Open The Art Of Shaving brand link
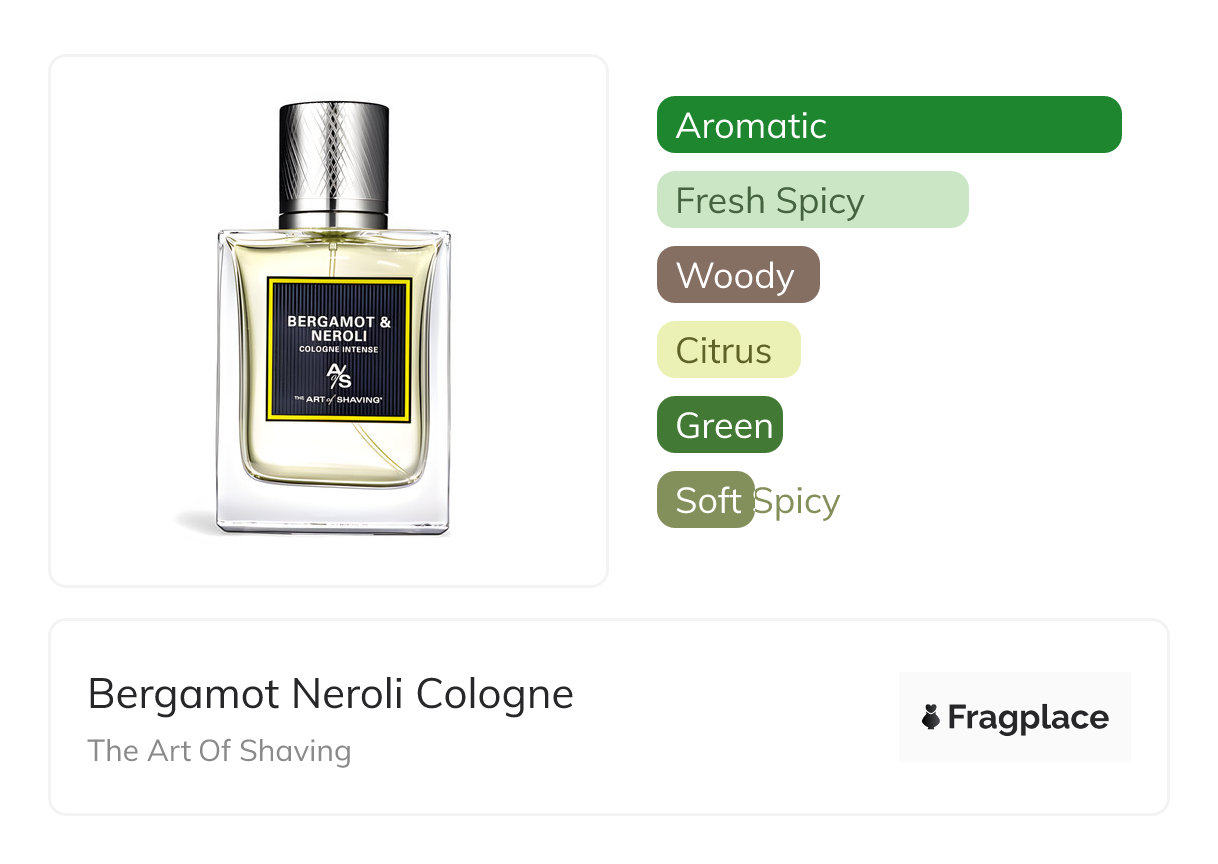Screen dimensions: 1218x864 pyautogui.click(x=219, y=751)
